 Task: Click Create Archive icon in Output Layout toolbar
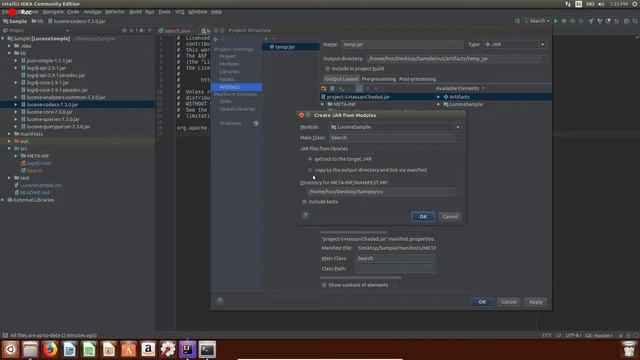coord(332,88)
